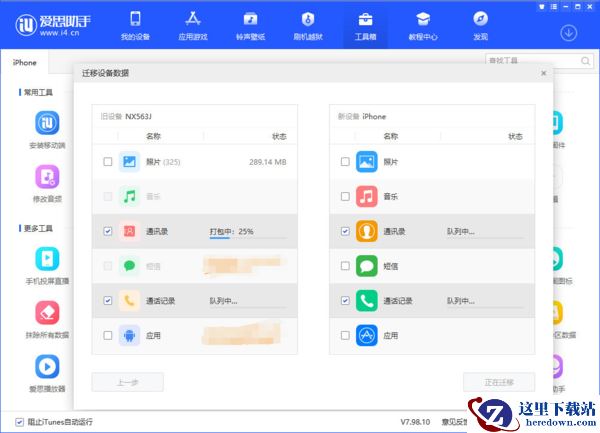
Task: Click the new iPhone 状态 column header
Action: pos(515,136)
